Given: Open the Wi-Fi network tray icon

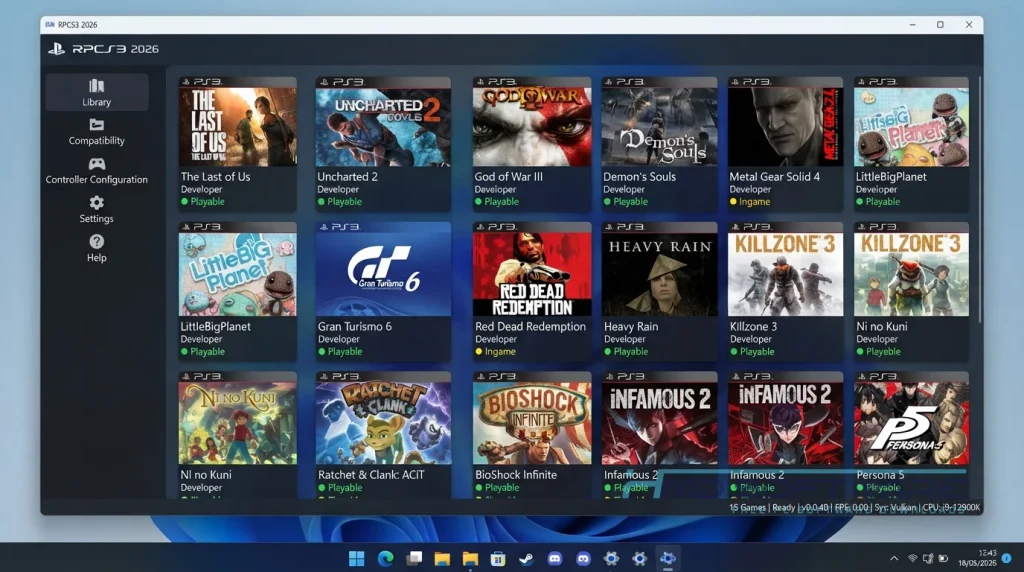Looking at the screenshot, I should (912, 558).
